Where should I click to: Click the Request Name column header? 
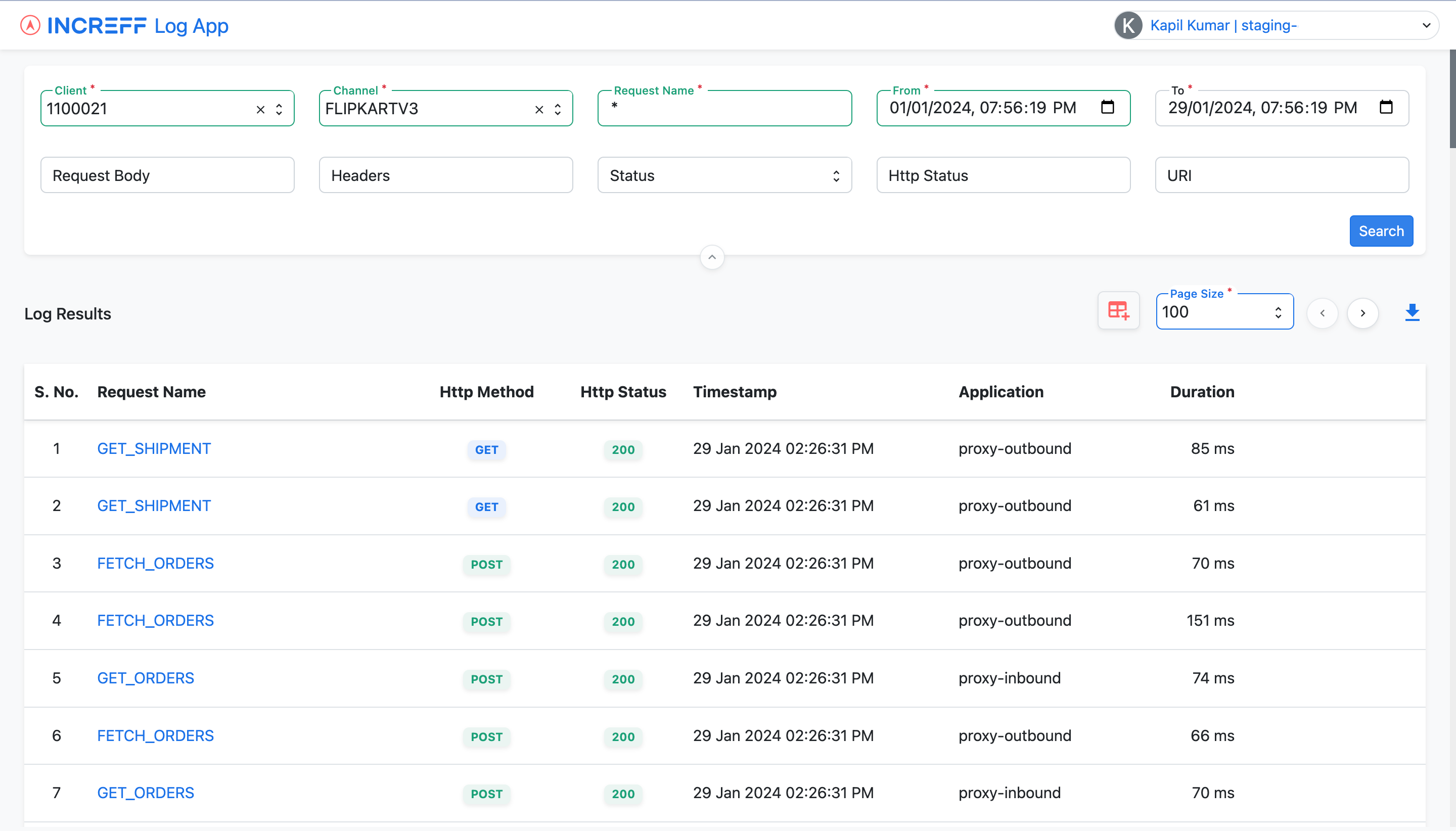(151, 392)
